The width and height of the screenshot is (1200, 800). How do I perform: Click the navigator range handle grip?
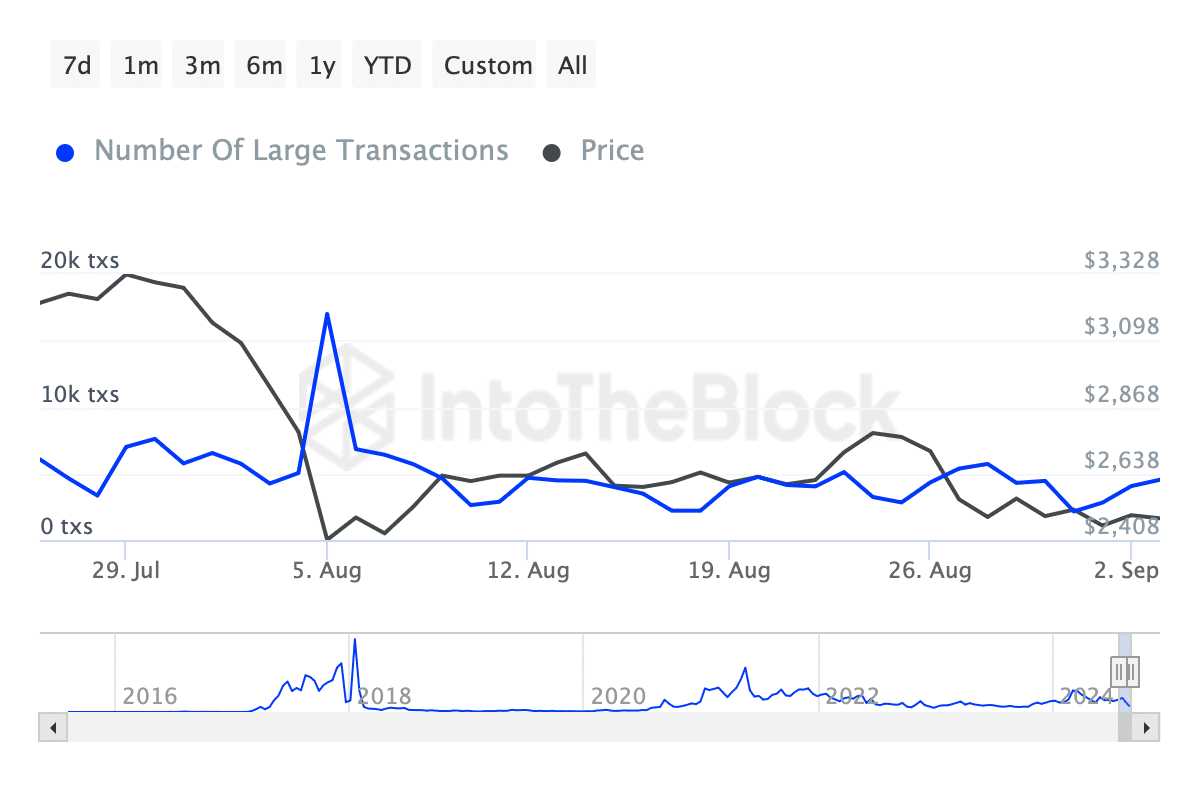[1125, 671]
